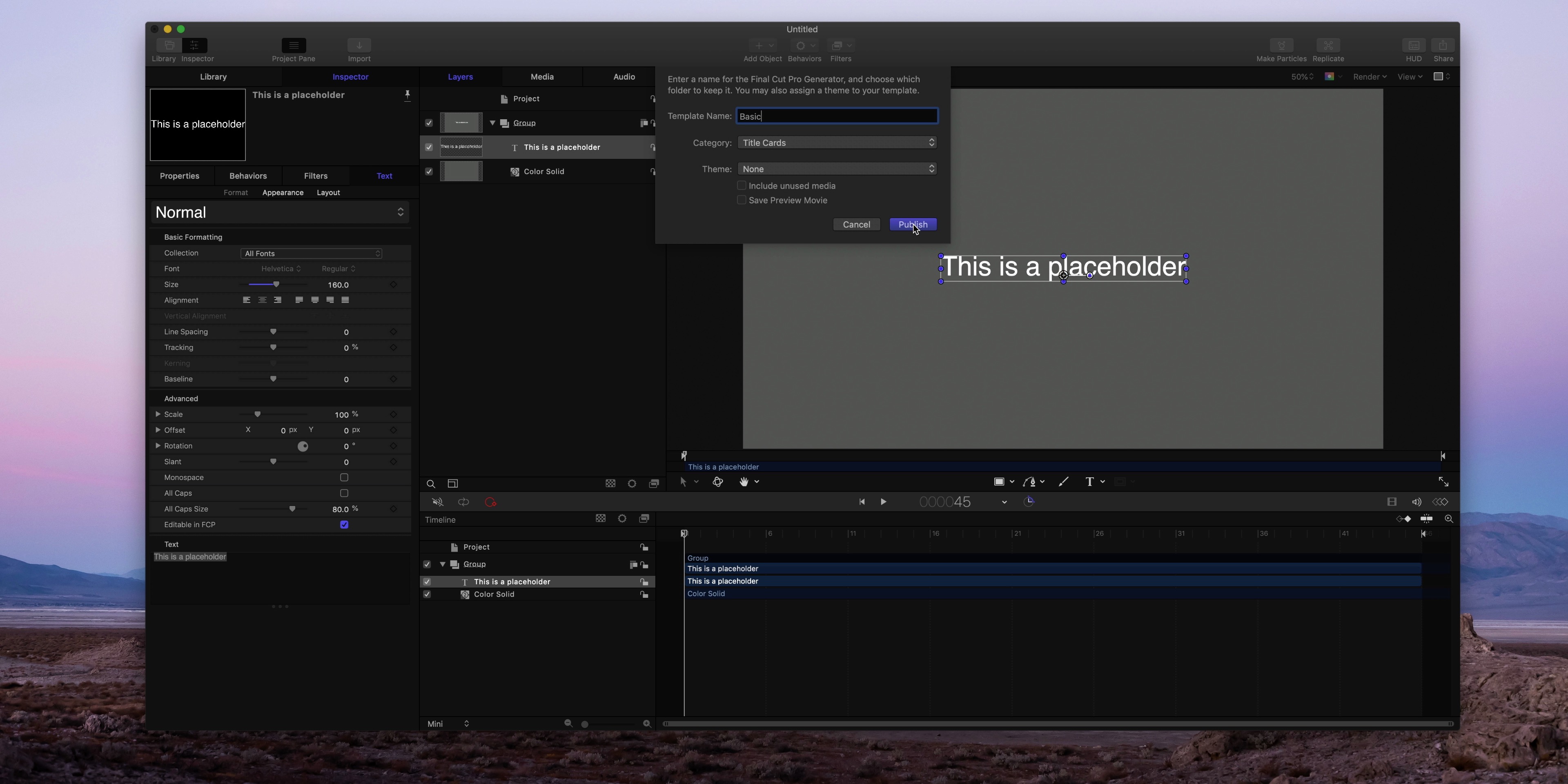Screen dimensions: 1568x784
Task: Click the Cancel button
Action: [856, 225]
